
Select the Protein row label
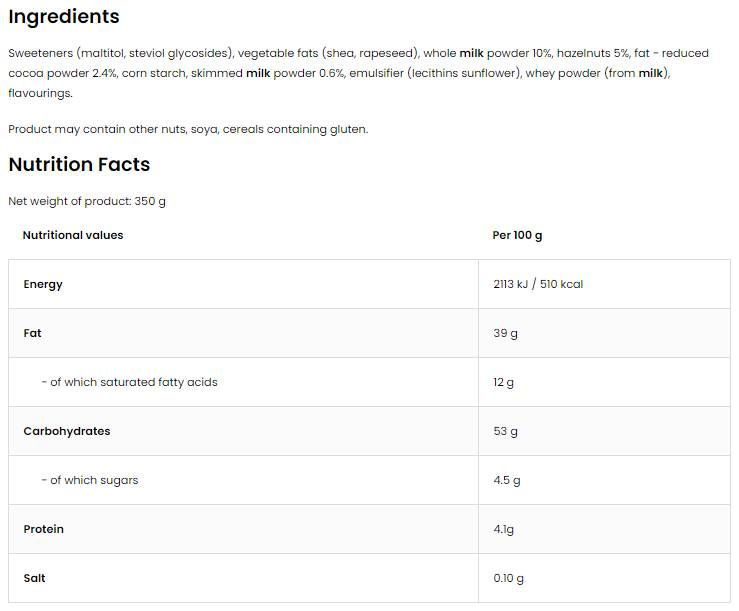(x=43, y=529)
